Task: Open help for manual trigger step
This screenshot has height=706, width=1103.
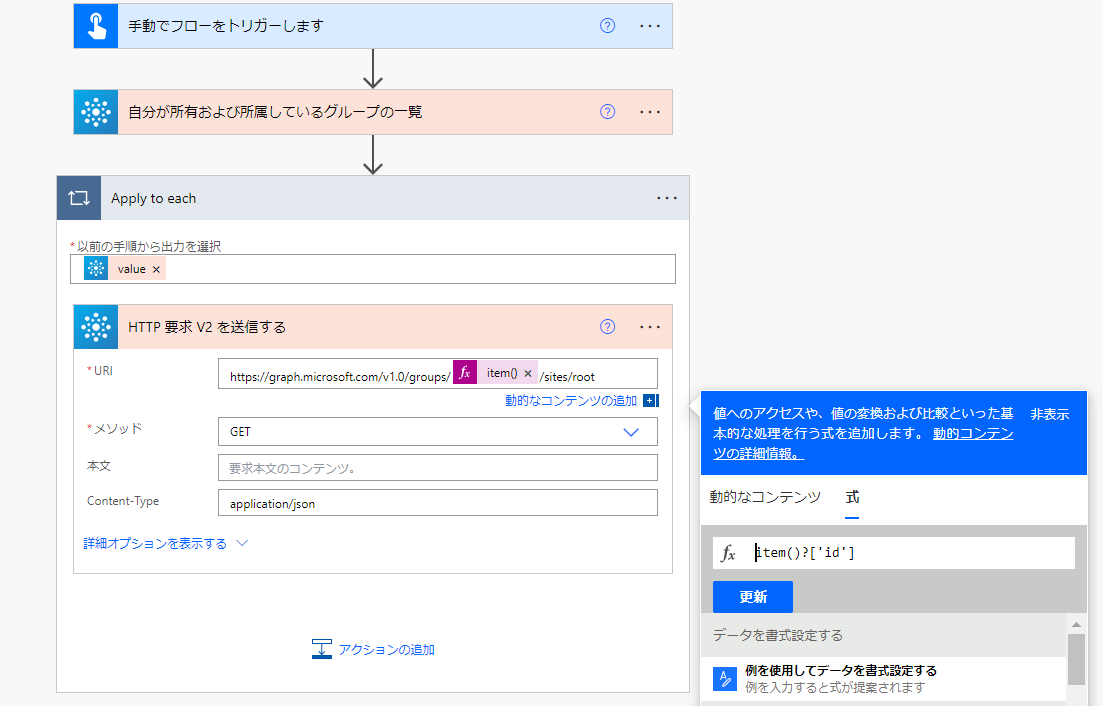Action: point(607,26)
